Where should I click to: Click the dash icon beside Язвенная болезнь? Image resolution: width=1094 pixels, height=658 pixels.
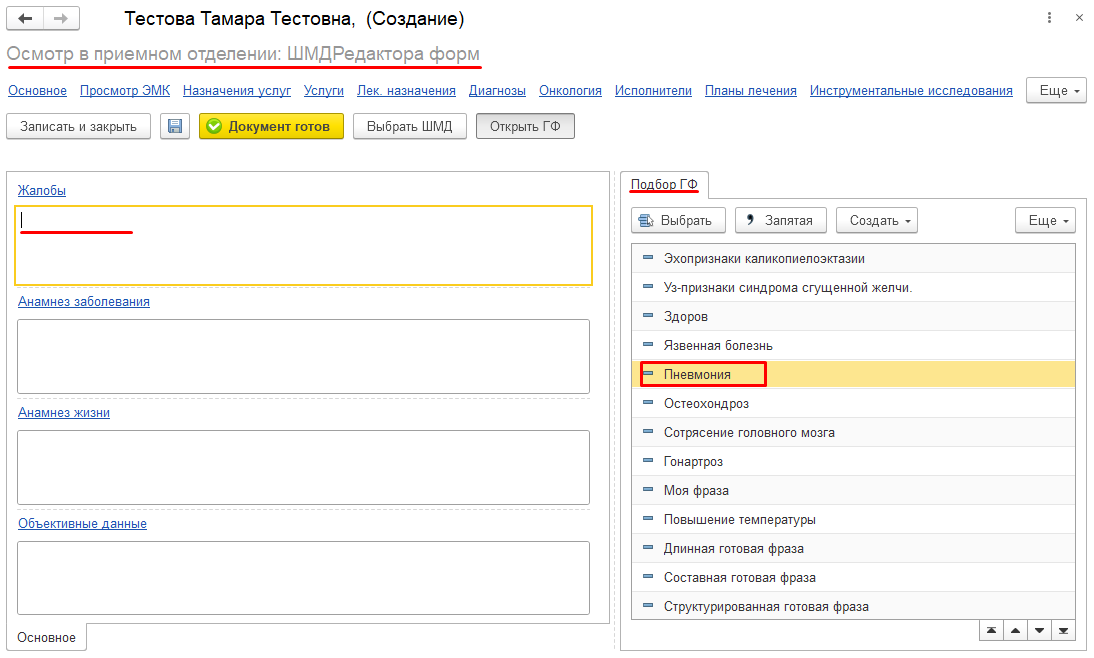(648, 345)
